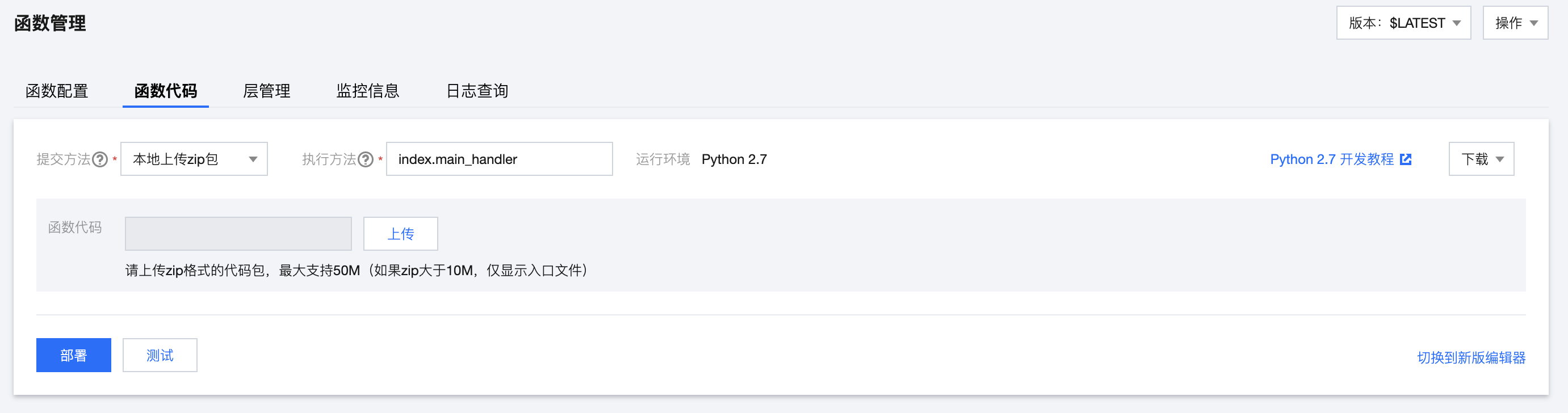This screenshot has width=1568, height=413.
Task: Click the 测试 button
Action: point(160,355)
